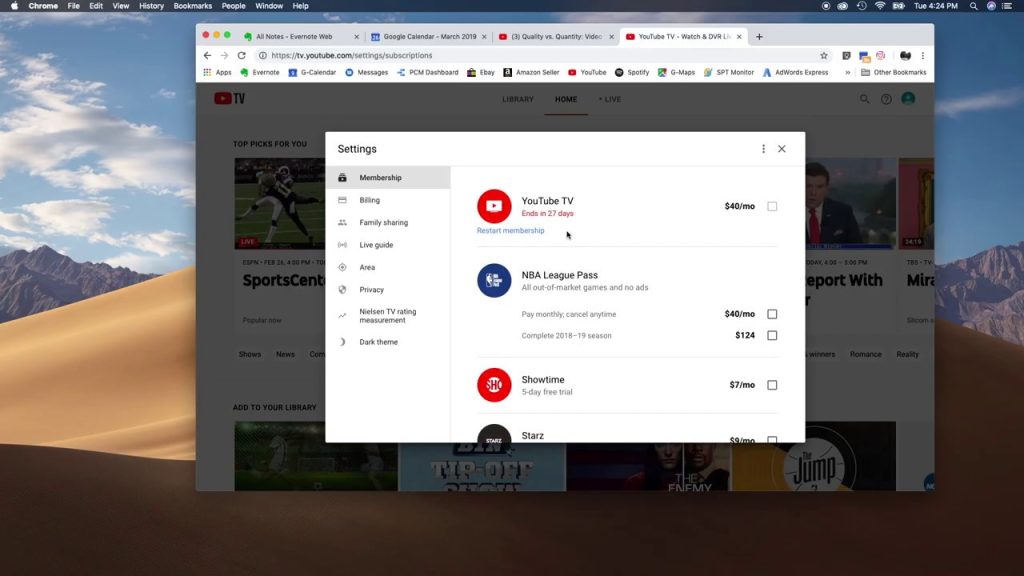
Task: Open the Dark theme settings section
Action: click(x=378, y=342)
